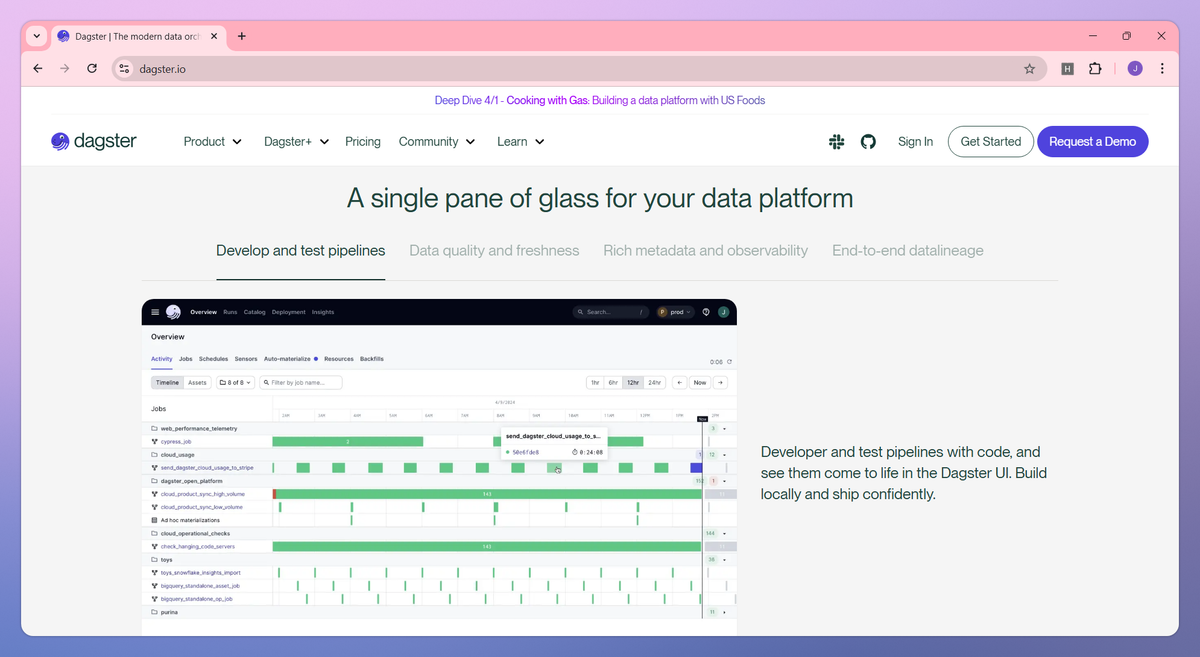
Task: Expand the Learn menu
Action: [521, 142]
